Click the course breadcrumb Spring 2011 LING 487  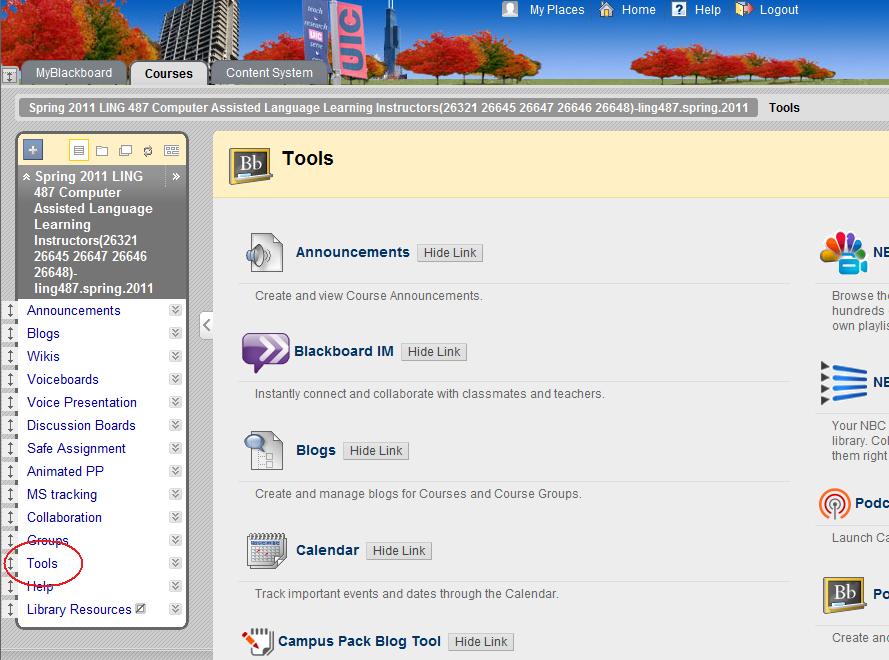(388, 108)
